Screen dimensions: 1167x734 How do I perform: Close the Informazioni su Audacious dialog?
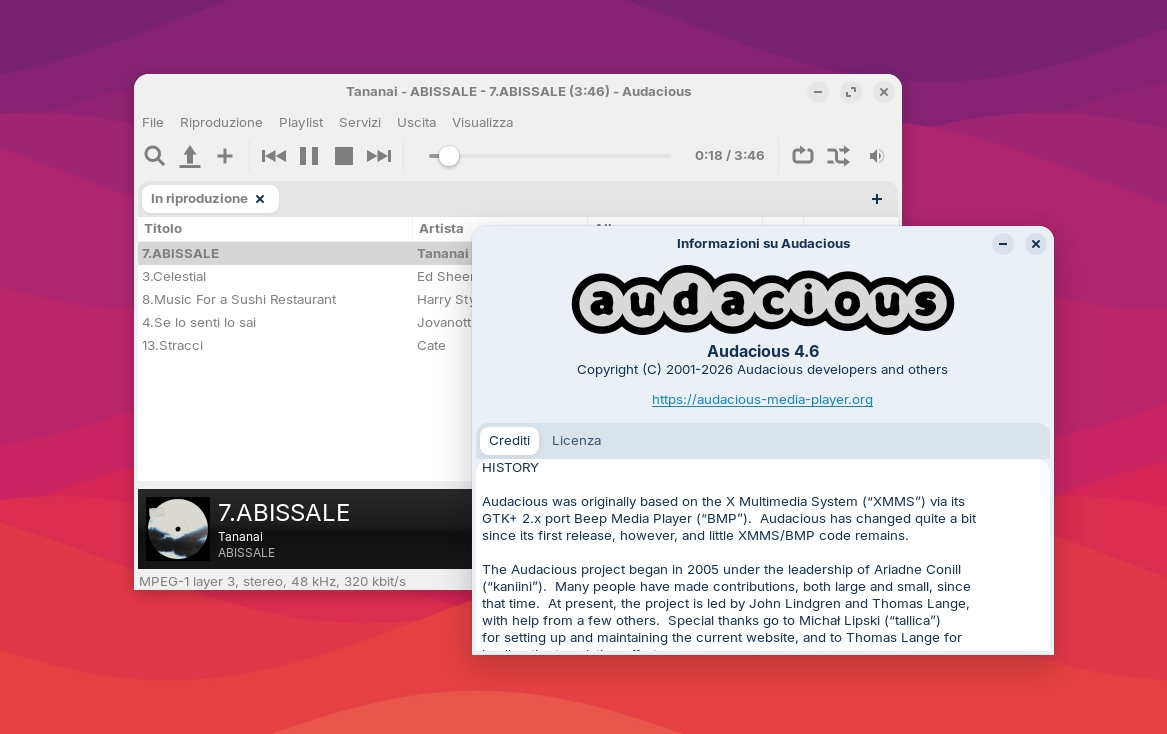(1035, 243)
